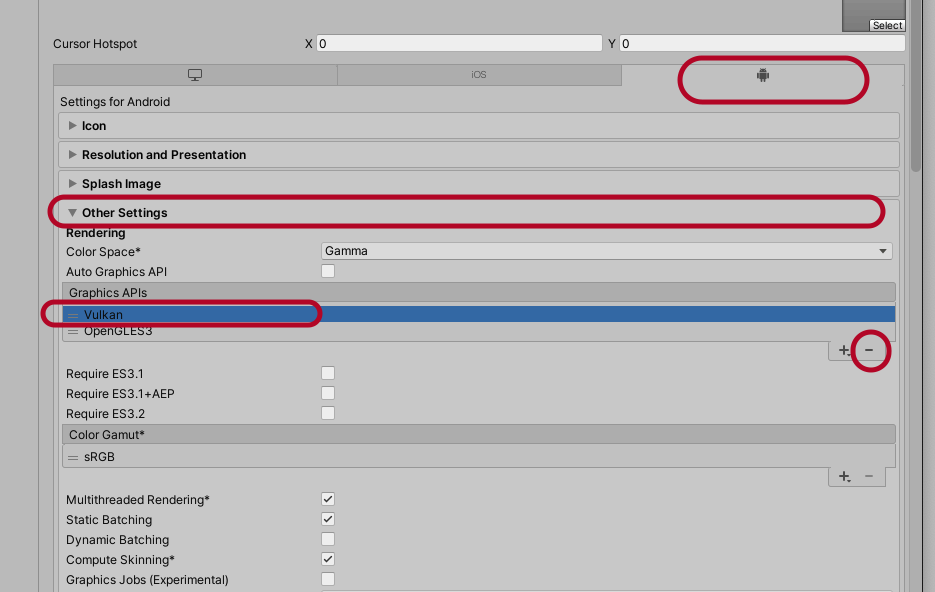Open the Color Space dropdown

coord(606,251)
